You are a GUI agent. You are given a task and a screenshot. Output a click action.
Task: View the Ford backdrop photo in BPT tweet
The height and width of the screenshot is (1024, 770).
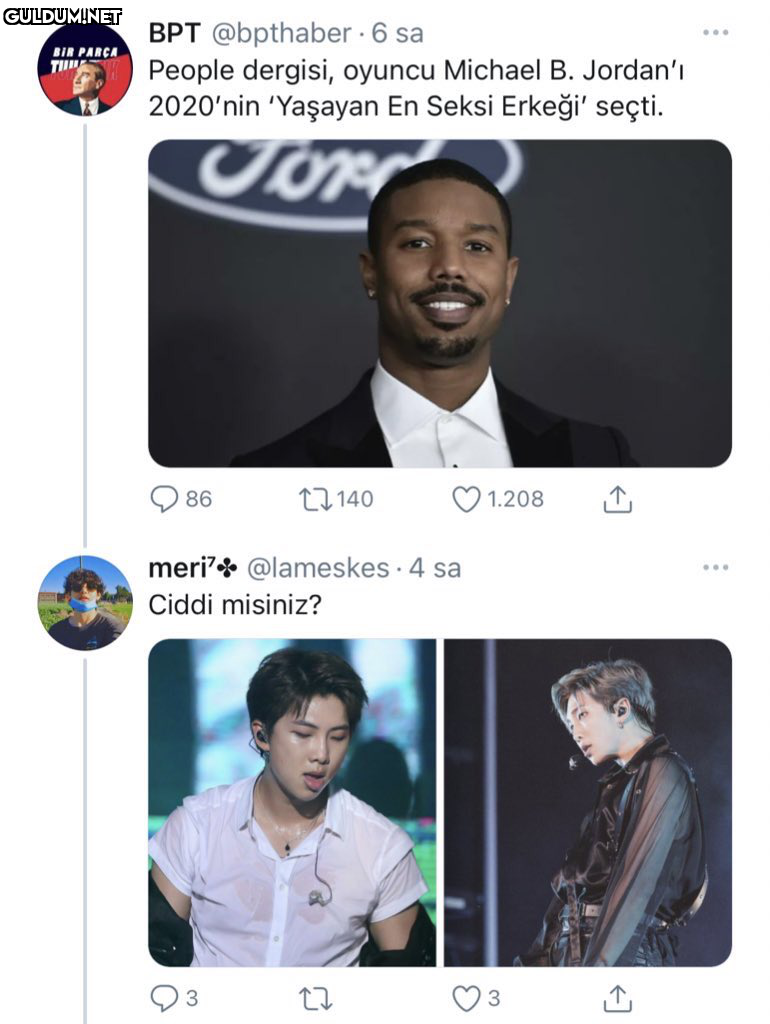point(440,303)
